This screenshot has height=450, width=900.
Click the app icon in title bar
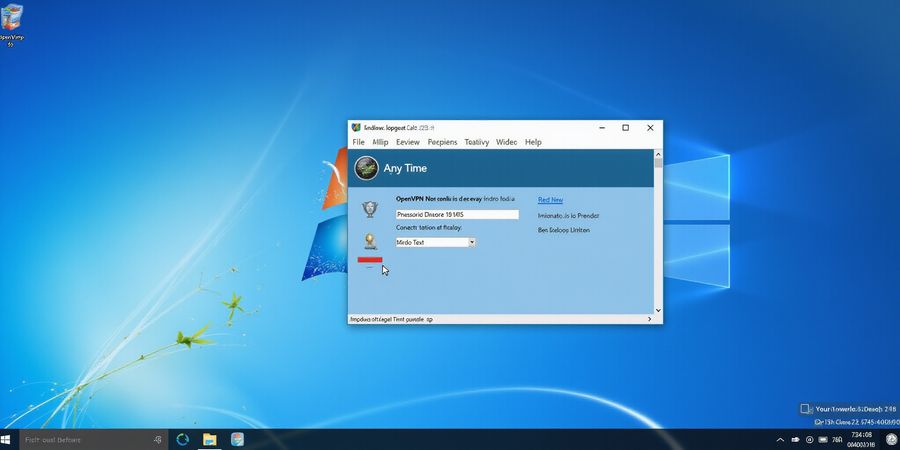356,127
